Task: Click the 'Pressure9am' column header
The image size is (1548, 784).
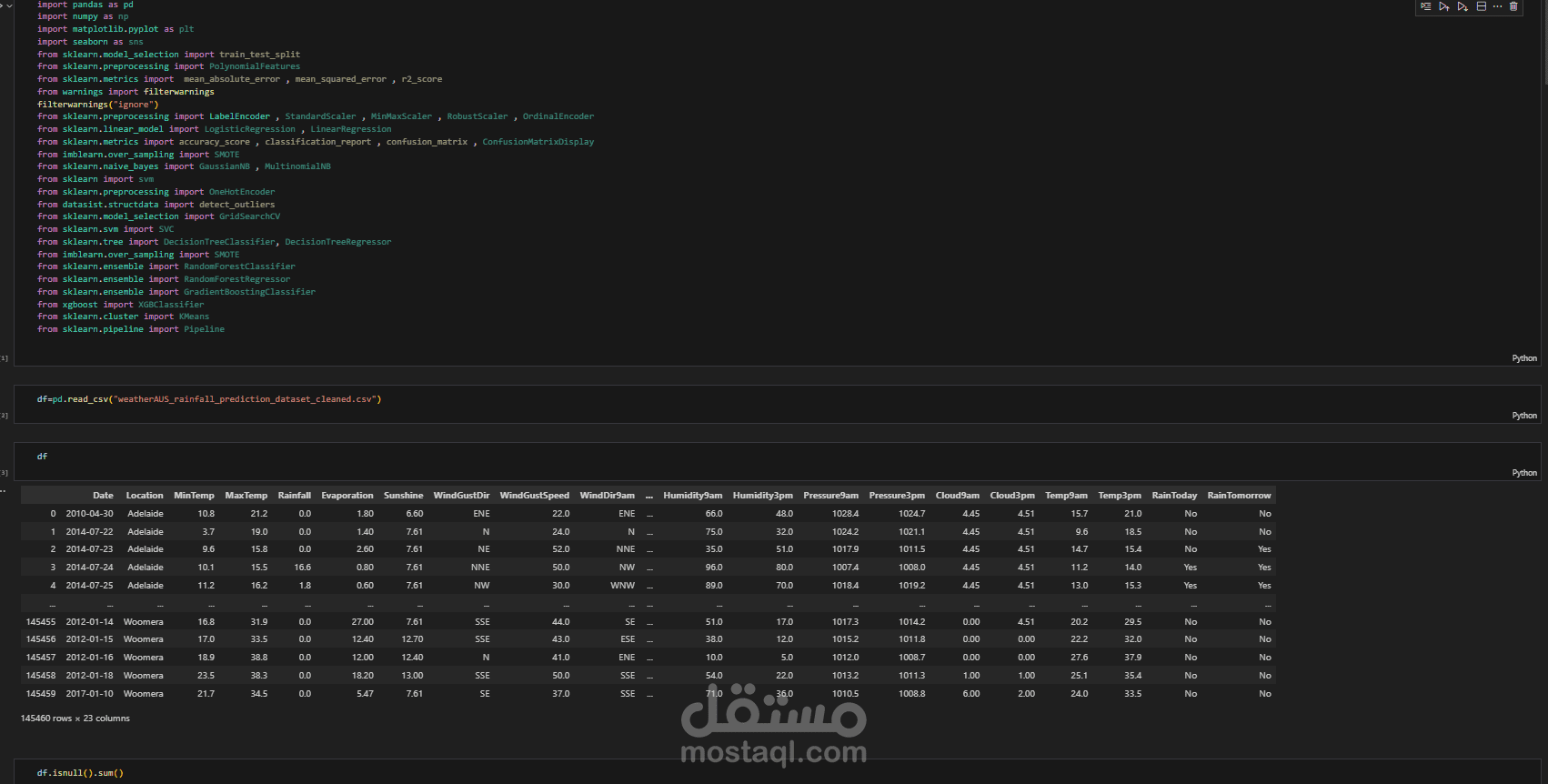Action: click(831, 496)
